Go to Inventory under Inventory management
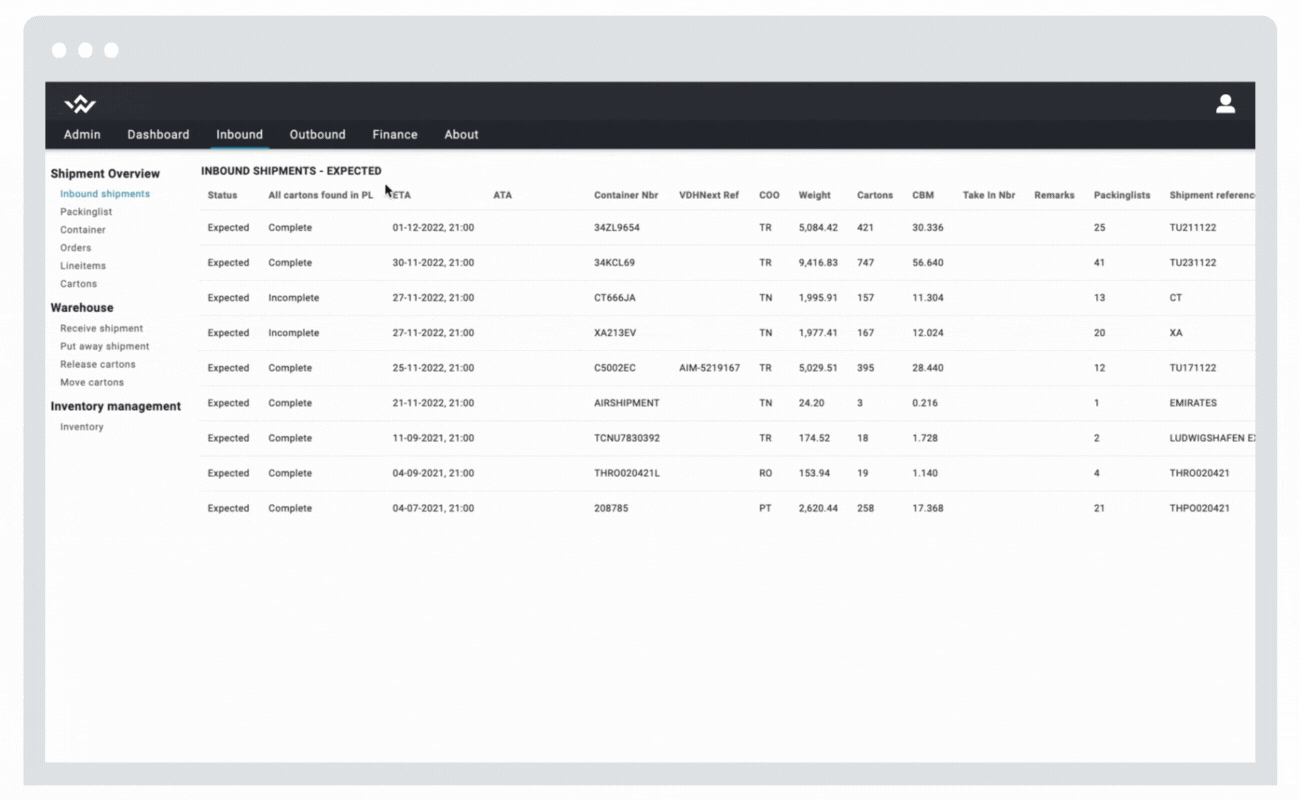 tap(81, 427)
